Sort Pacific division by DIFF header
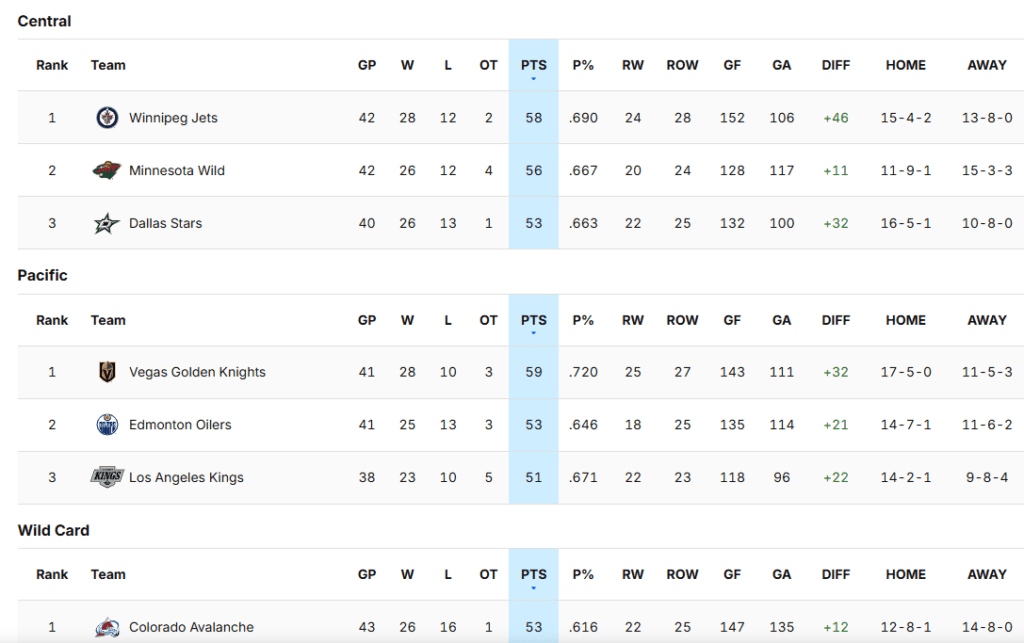 [x=835, y=321]
